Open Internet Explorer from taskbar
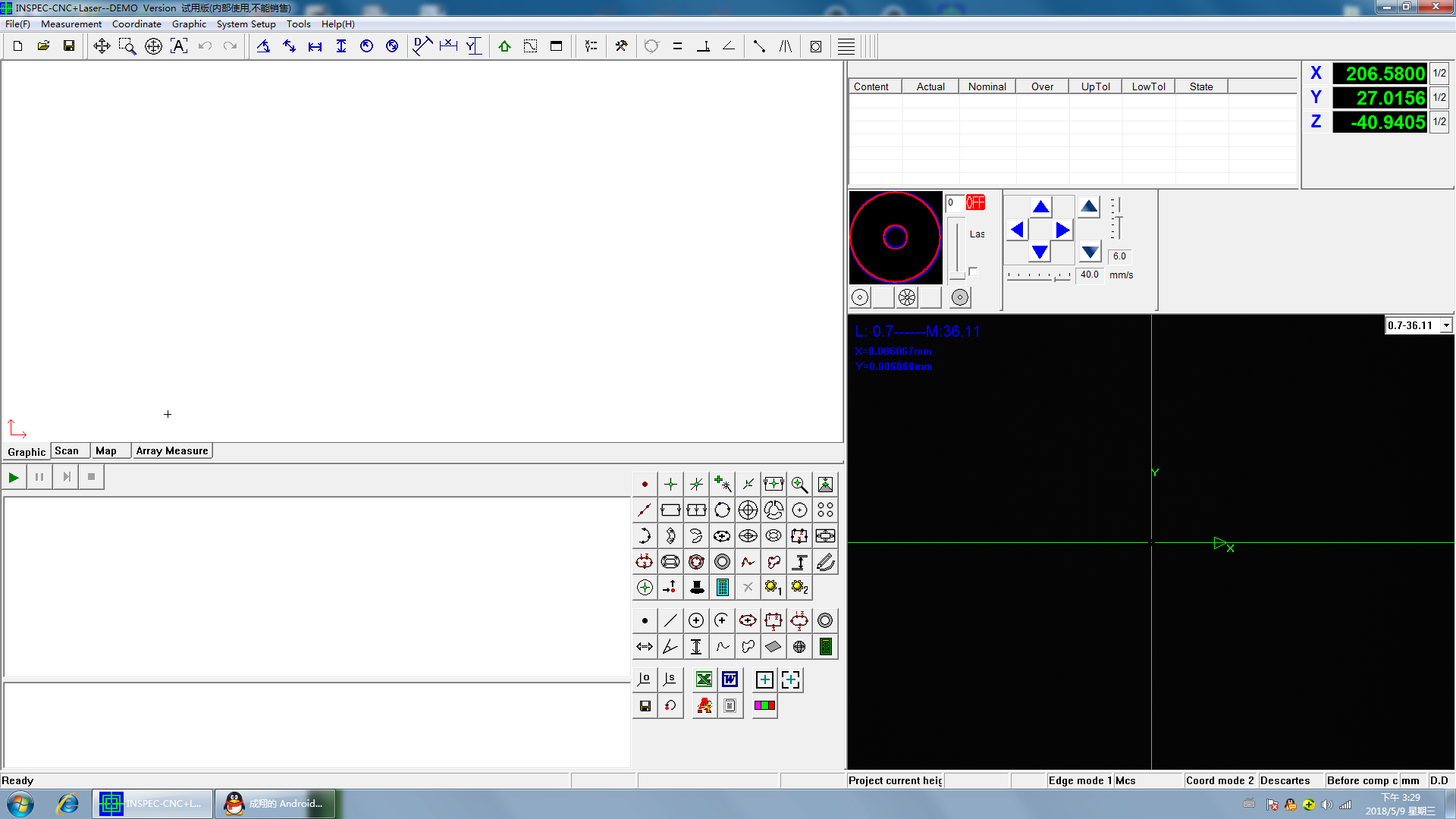The width and height of the screenshot is (1456, 819). click(68, 804)
